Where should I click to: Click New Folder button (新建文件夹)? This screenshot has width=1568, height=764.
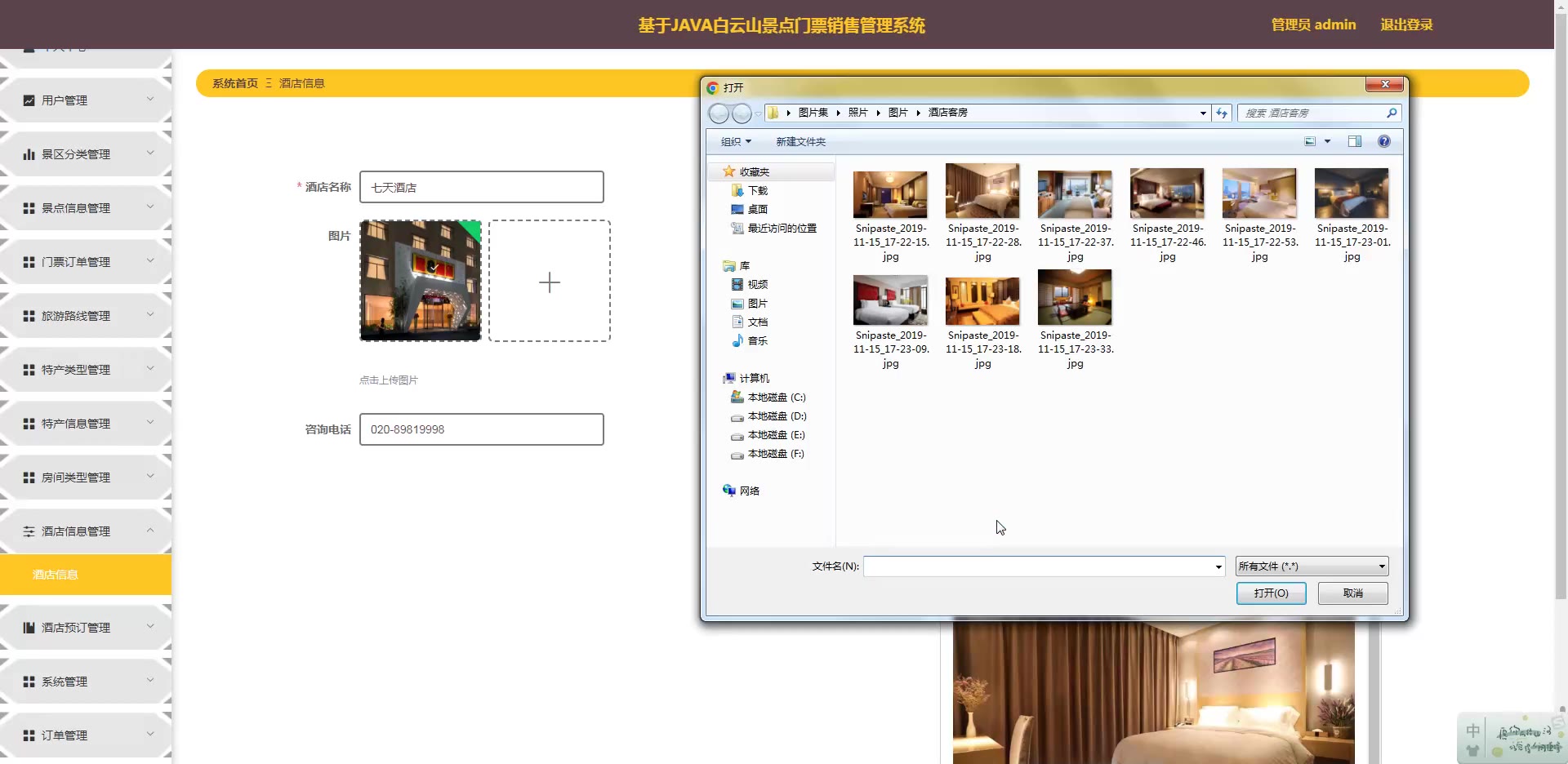coord(800,142)
